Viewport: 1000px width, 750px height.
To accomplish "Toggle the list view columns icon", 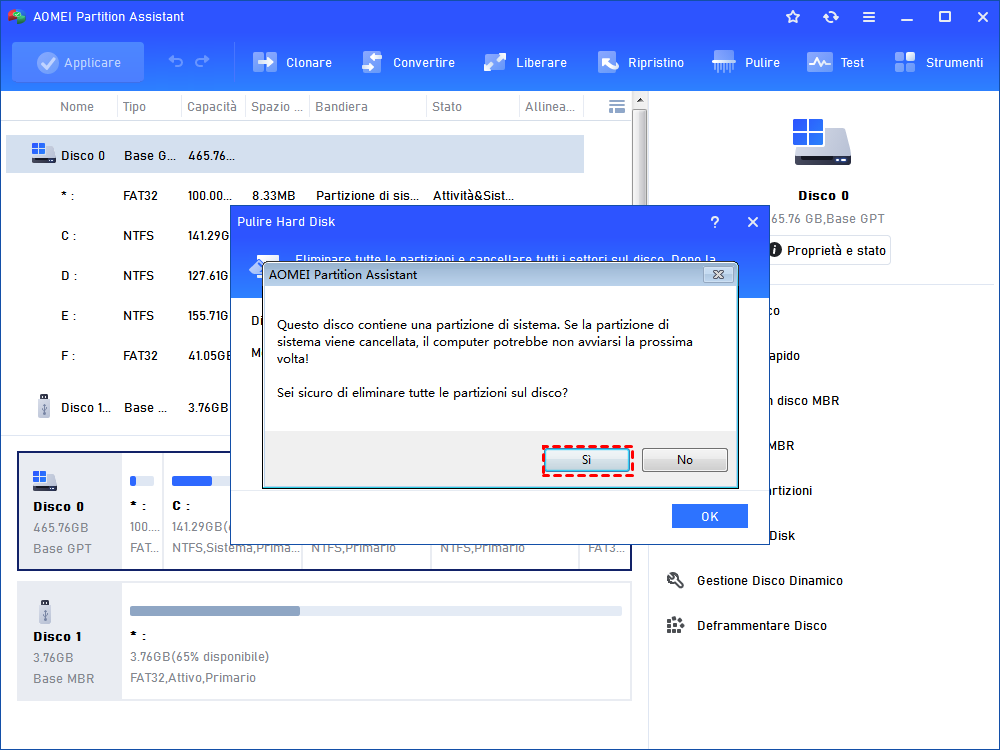I will 617,107.
